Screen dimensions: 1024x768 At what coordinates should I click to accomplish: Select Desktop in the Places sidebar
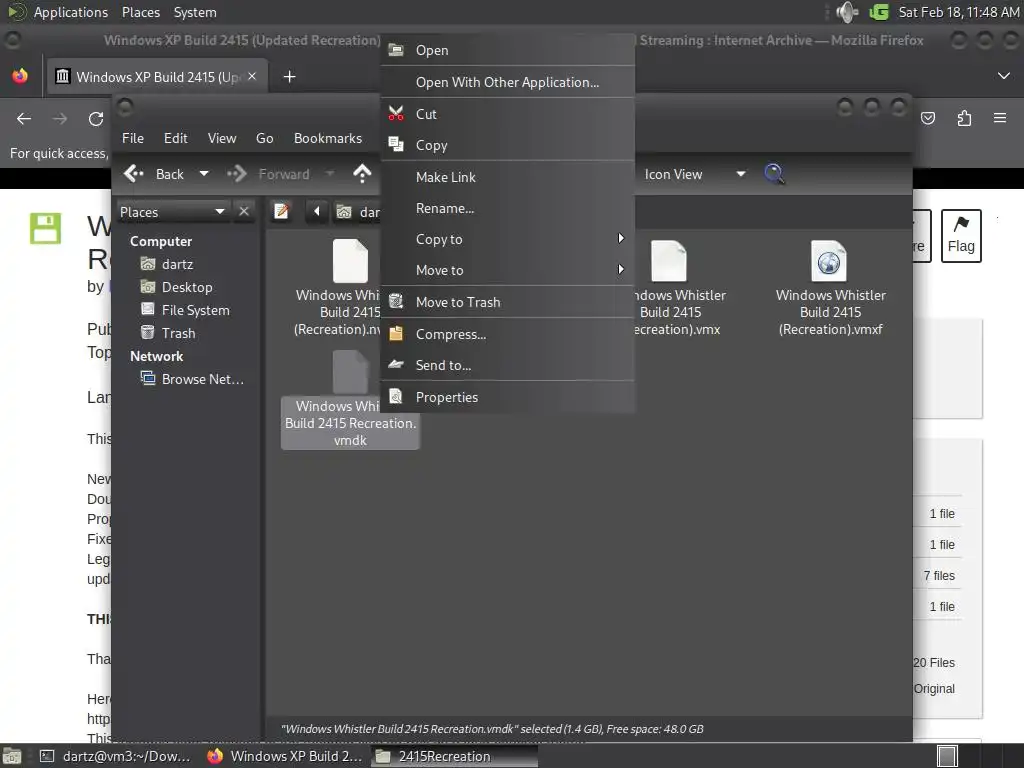[176, 287]
